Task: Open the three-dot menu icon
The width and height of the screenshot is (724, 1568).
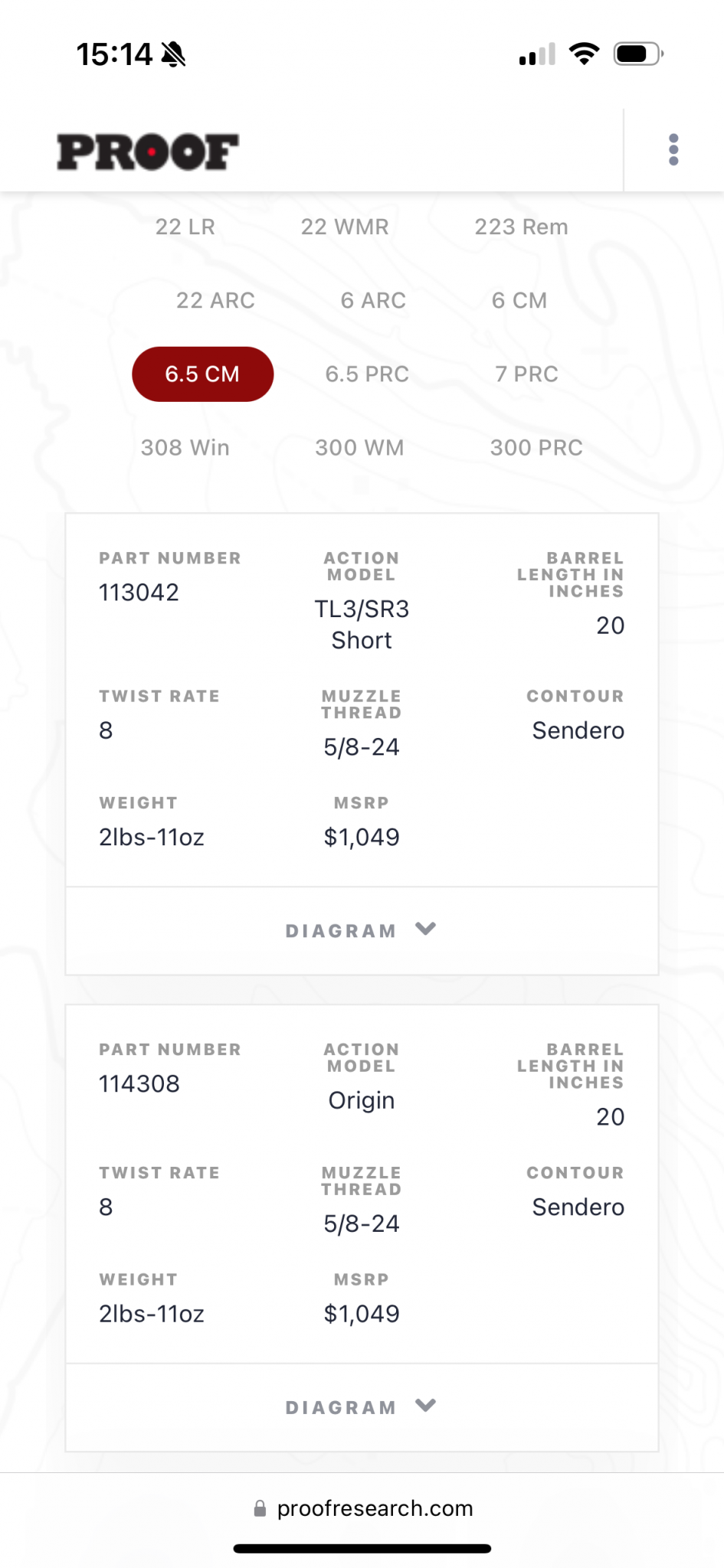Action: [673, 150]
